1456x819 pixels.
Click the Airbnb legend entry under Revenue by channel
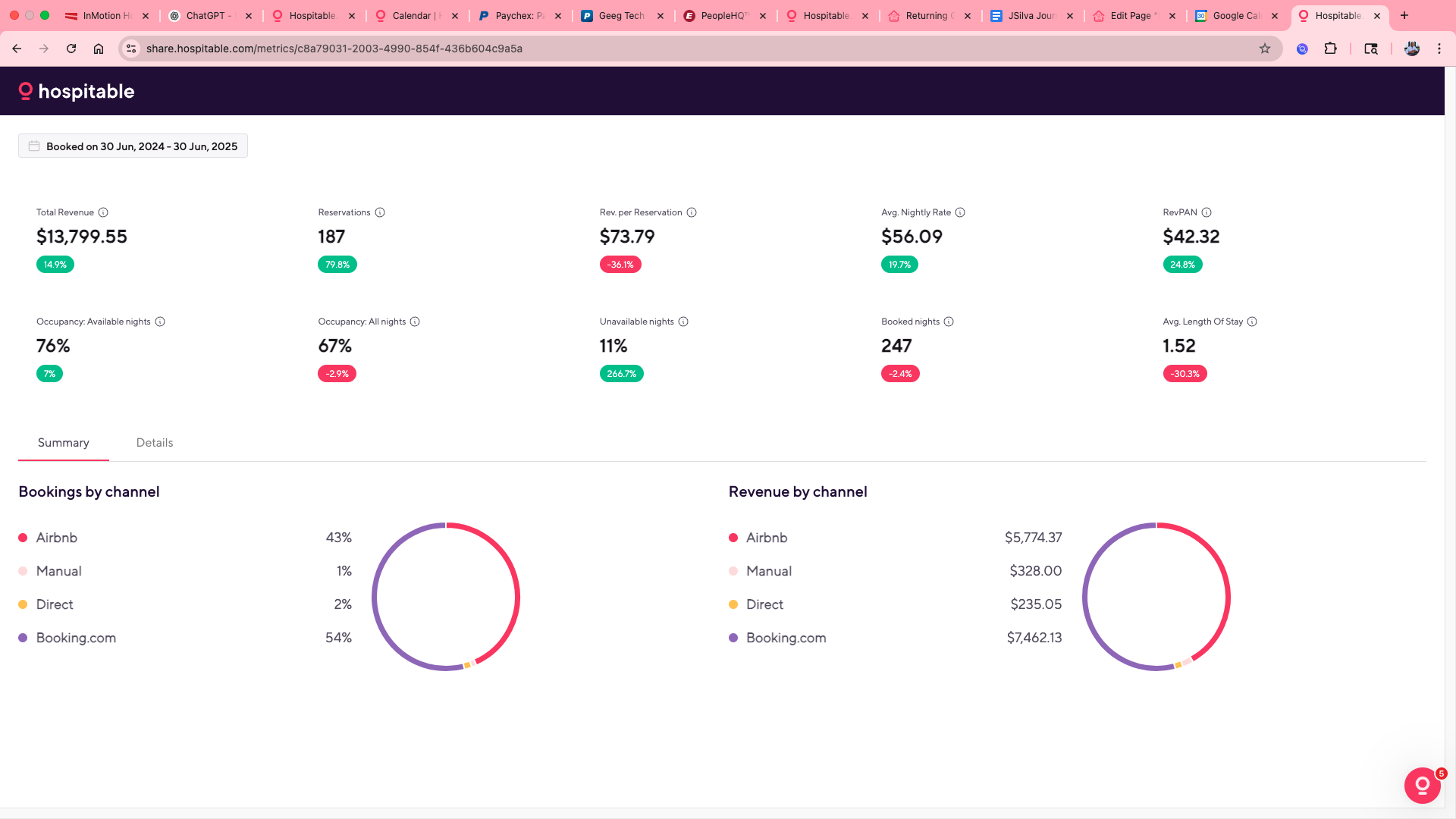click(766, 538)
